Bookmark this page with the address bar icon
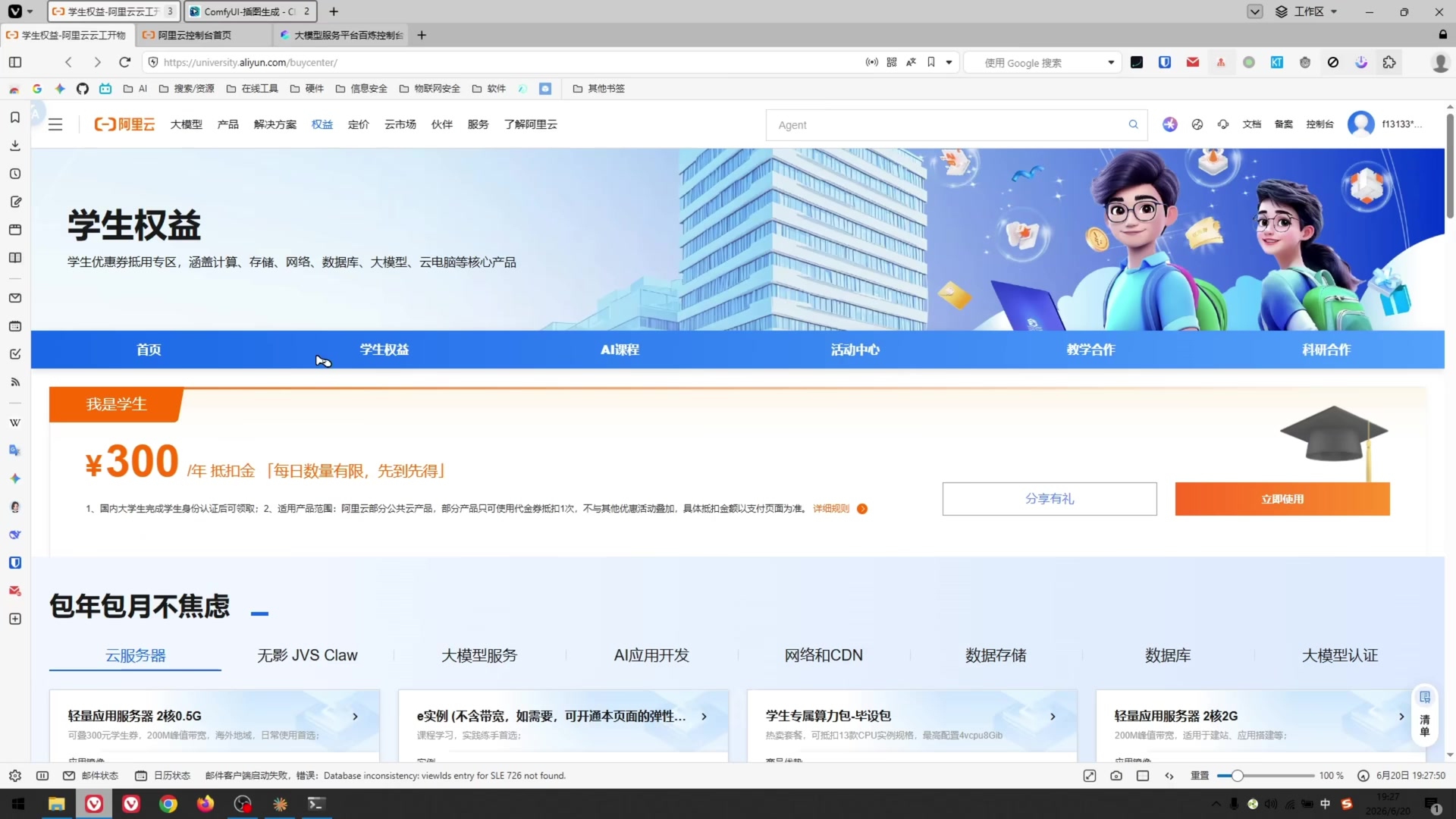 pos(931,62)
